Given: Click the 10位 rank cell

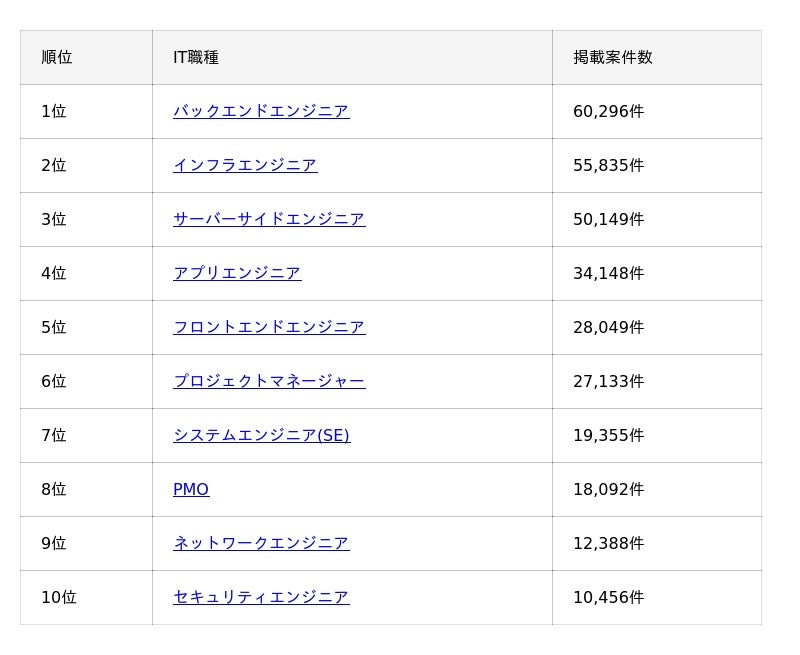Looking at the screenshot, I should click(x=58, y=597).
